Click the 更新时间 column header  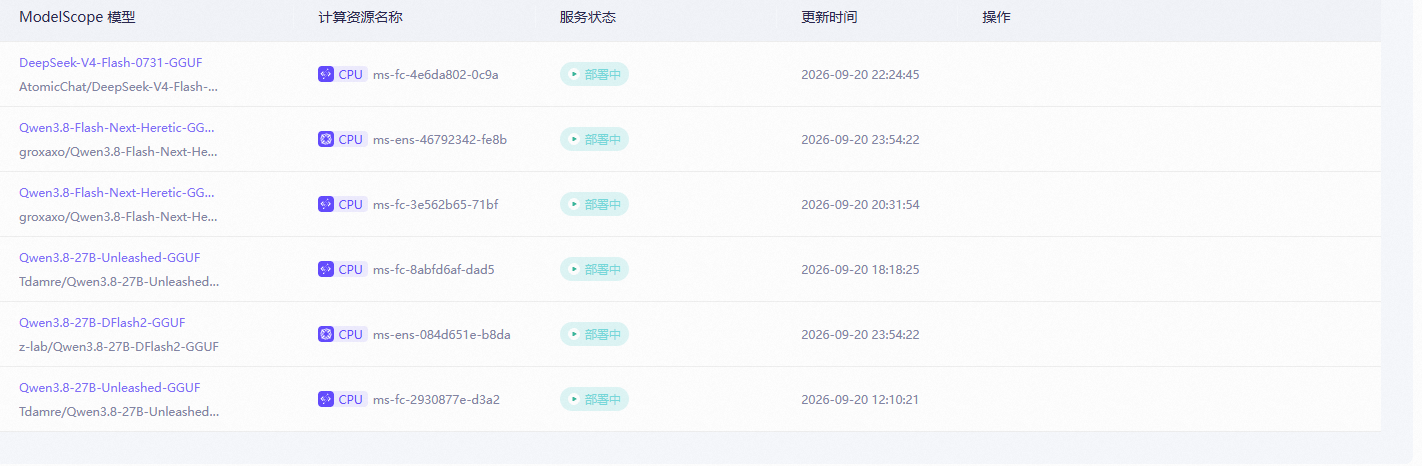point(829,18)
